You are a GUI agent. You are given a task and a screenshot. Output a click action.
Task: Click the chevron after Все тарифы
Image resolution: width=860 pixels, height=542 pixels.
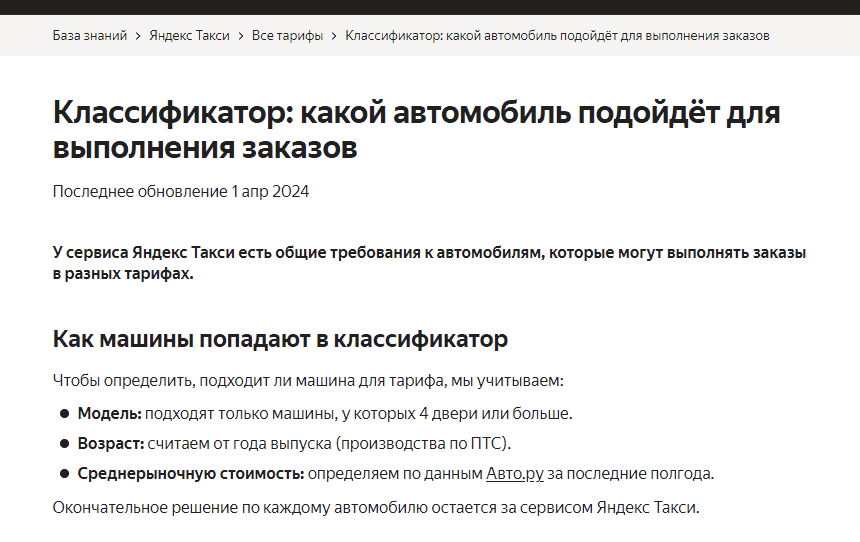click(x=334, y=36)
